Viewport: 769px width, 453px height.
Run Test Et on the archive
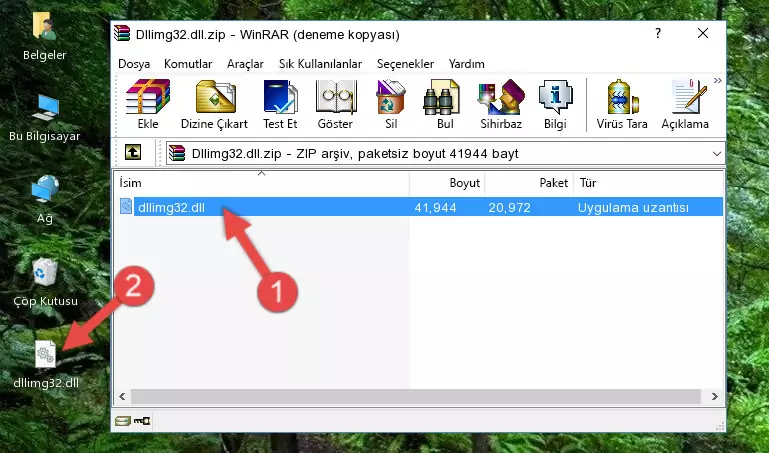pyautogui.click(x=280, y=104)
